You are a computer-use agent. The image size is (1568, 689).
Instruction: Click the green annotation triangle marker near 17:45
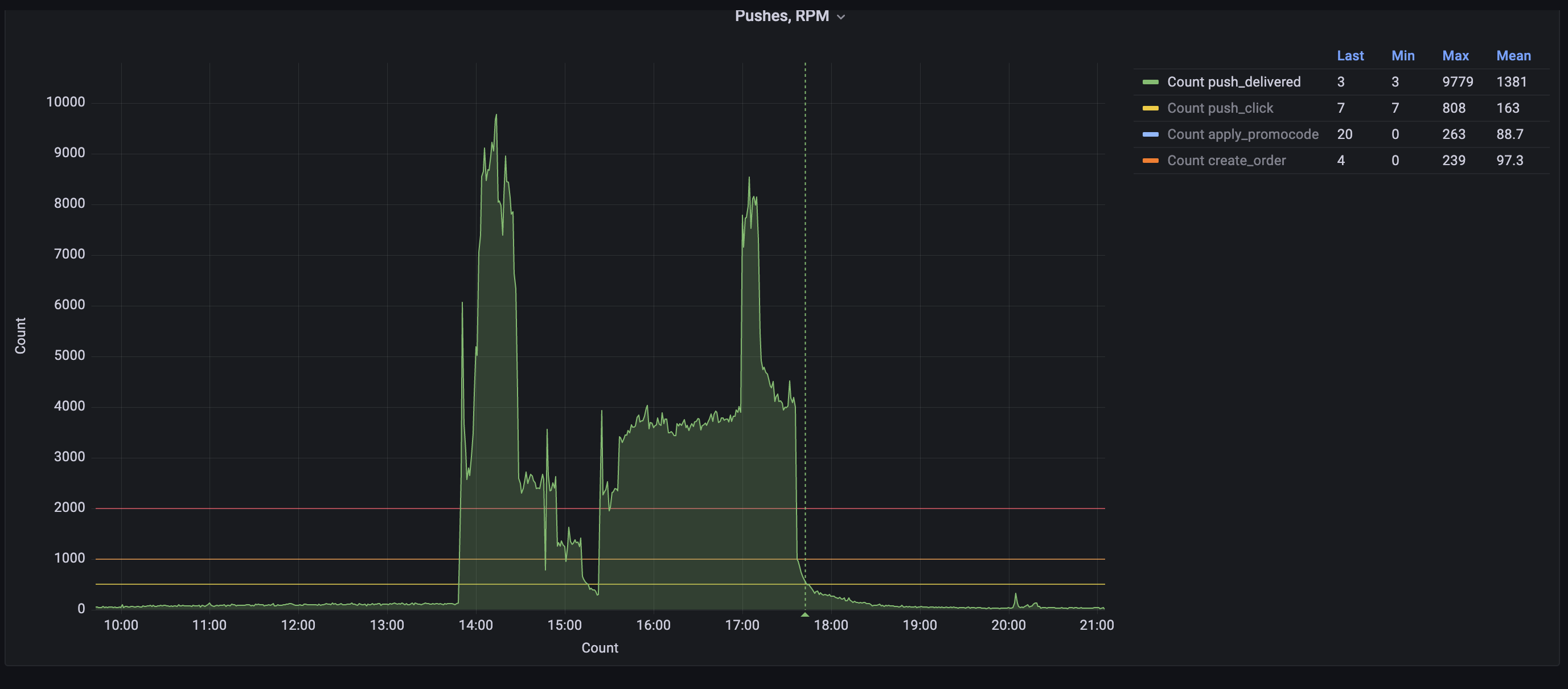(x=804, y=615)
